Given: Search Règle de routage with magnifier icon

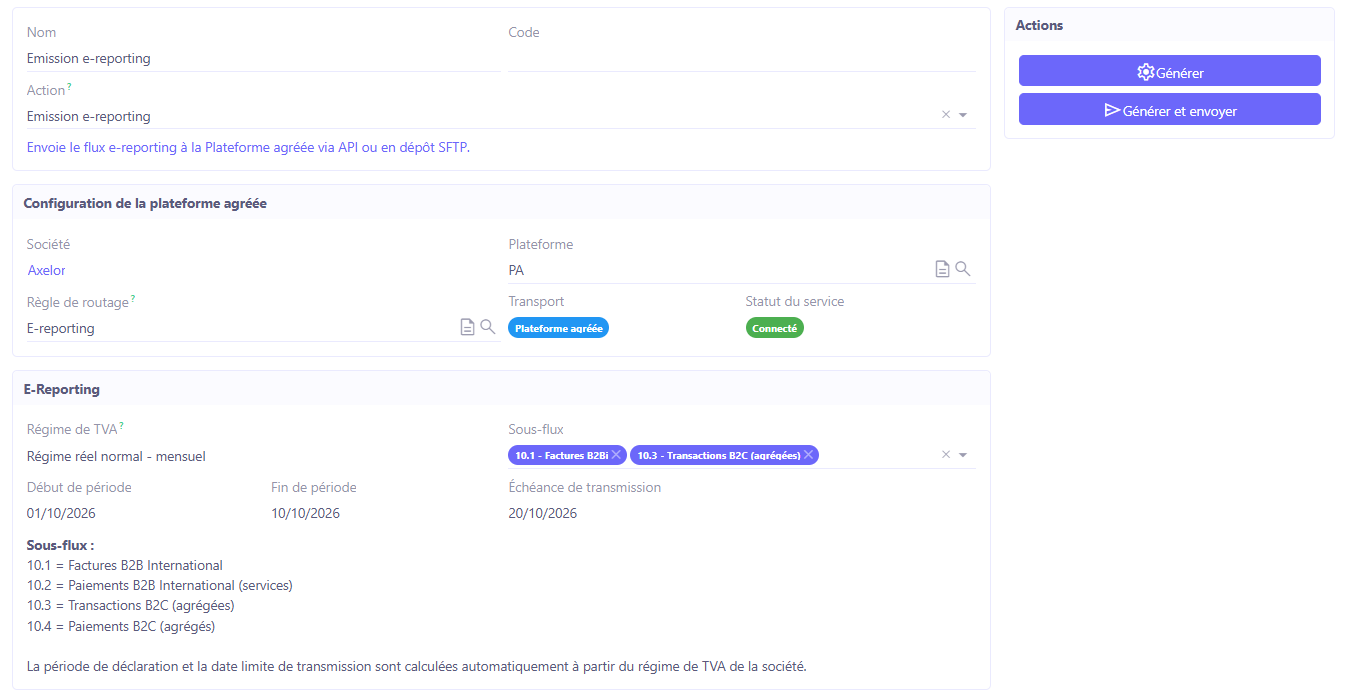Looking at the screenshot, I should 488,327.
